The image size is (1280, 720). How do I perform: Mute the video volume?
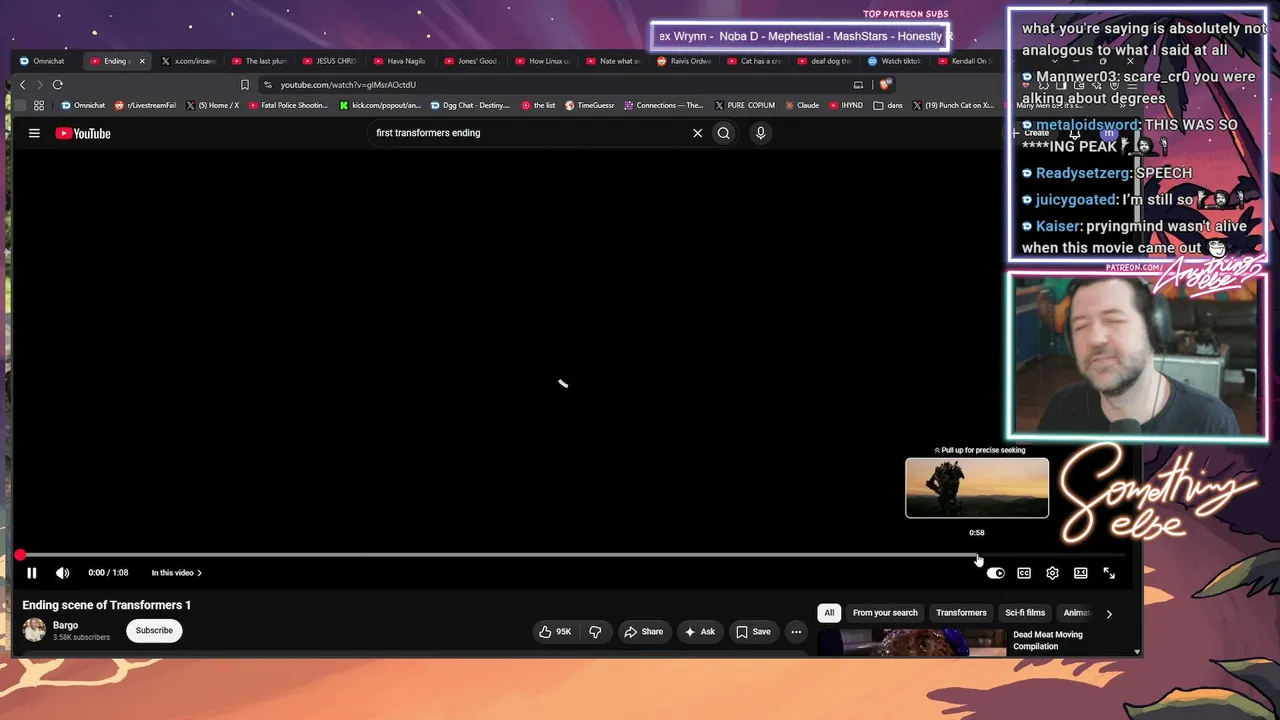[63, 573]
